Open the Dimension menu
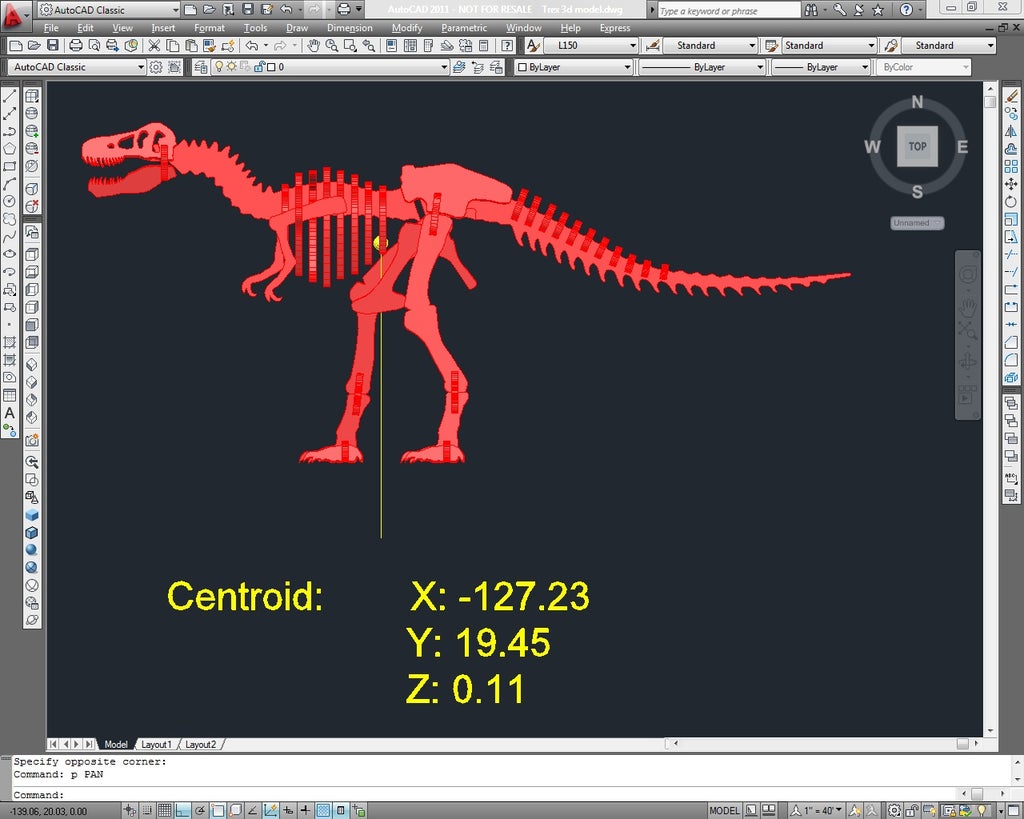 pyautogui.click(x=350, y=28)
